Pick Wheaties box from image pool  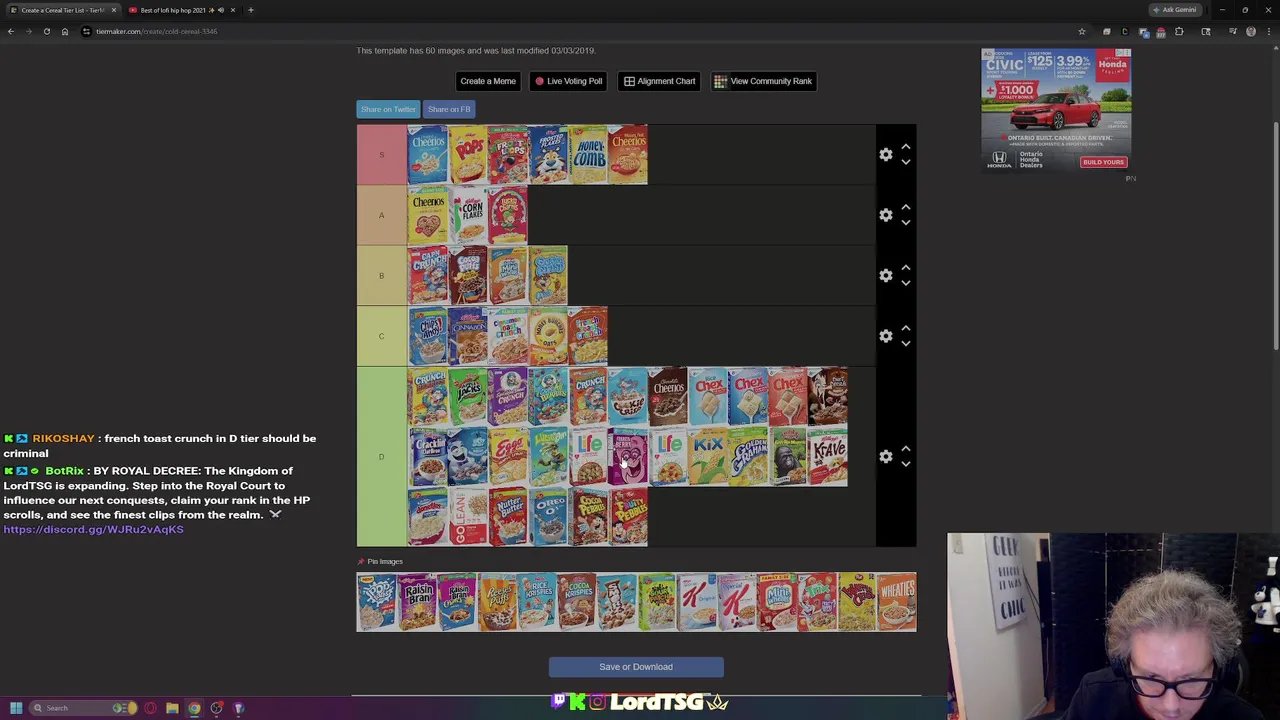pyautogui.click(x=897, y=602)
